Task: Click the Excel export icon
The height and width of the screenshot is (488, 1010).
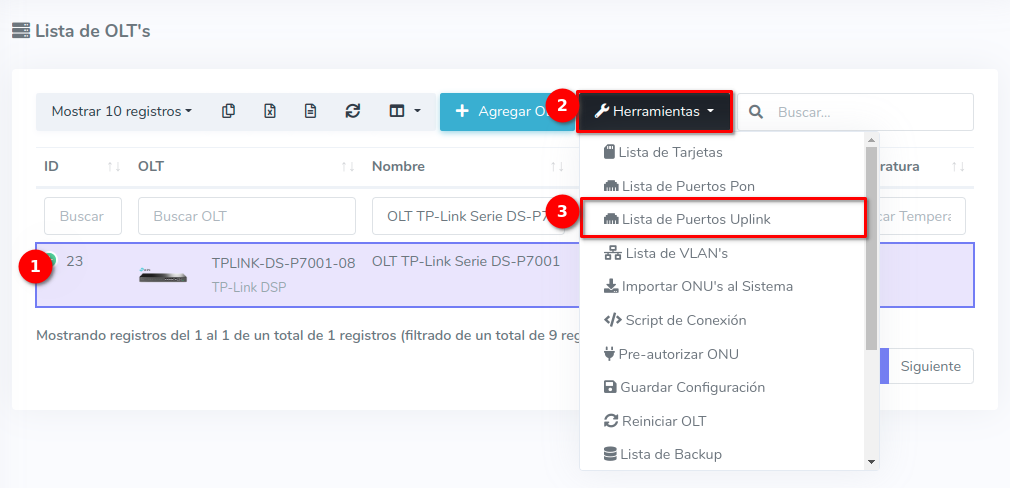Action: pos(270,111)
